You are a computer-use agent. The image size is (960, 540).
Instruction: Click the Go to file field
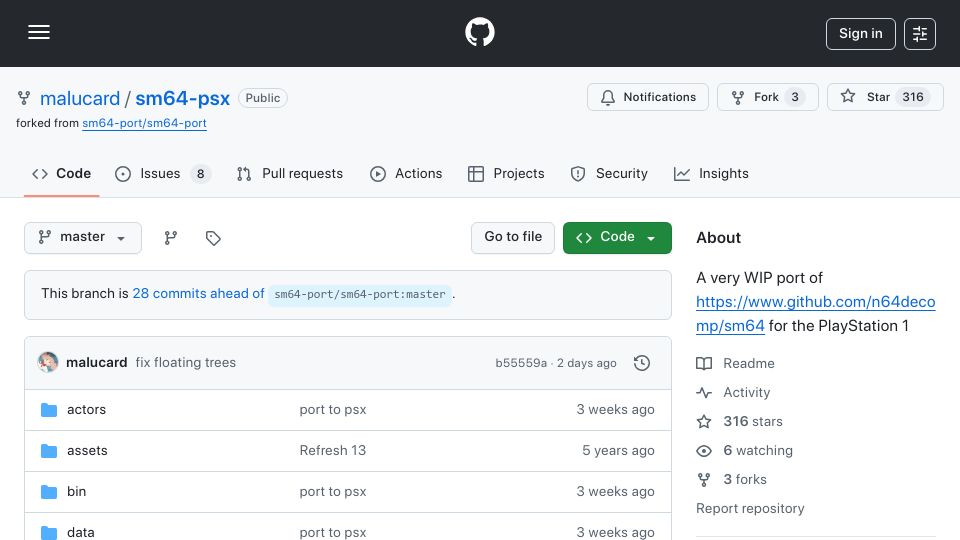pyautogui.click(x=513, y=238)
